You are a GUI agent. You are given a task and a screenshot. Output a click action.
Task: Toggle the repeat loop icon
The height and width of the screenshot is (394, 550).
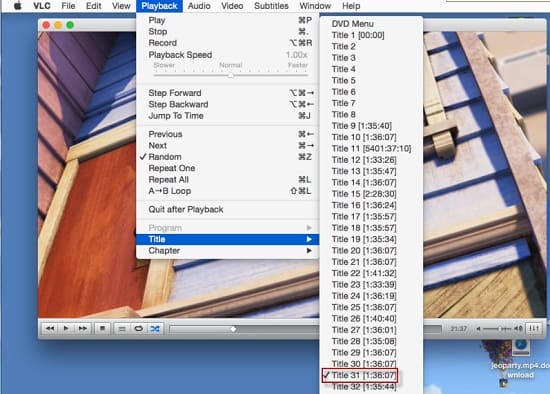click(139, 329)
